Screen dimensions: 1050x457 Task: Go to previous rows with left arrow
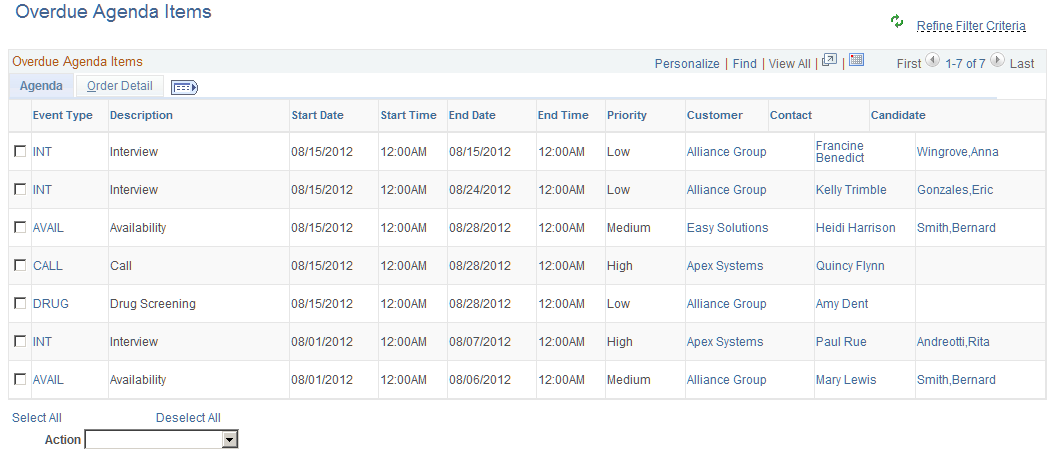coord(933,61)
